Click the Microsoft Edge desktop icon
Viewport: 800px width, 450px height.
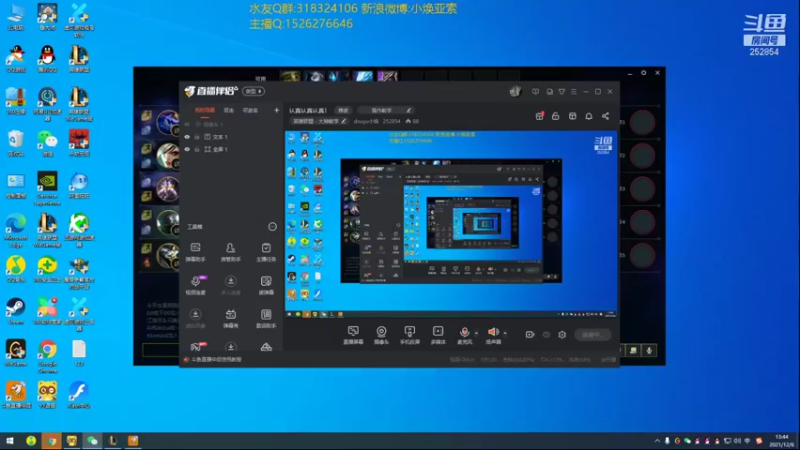(x=16, y=230)
